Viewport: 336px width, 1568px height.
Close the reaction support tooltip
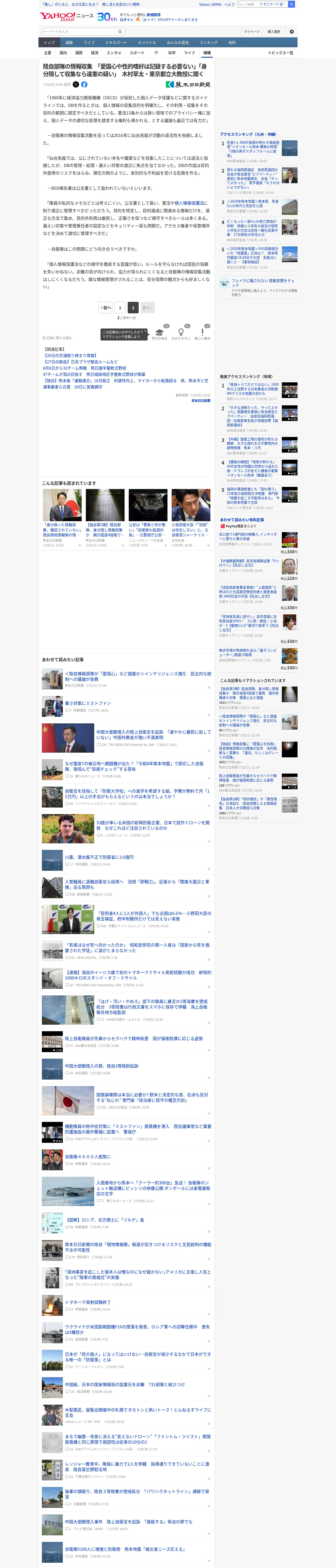click(145, 331)
